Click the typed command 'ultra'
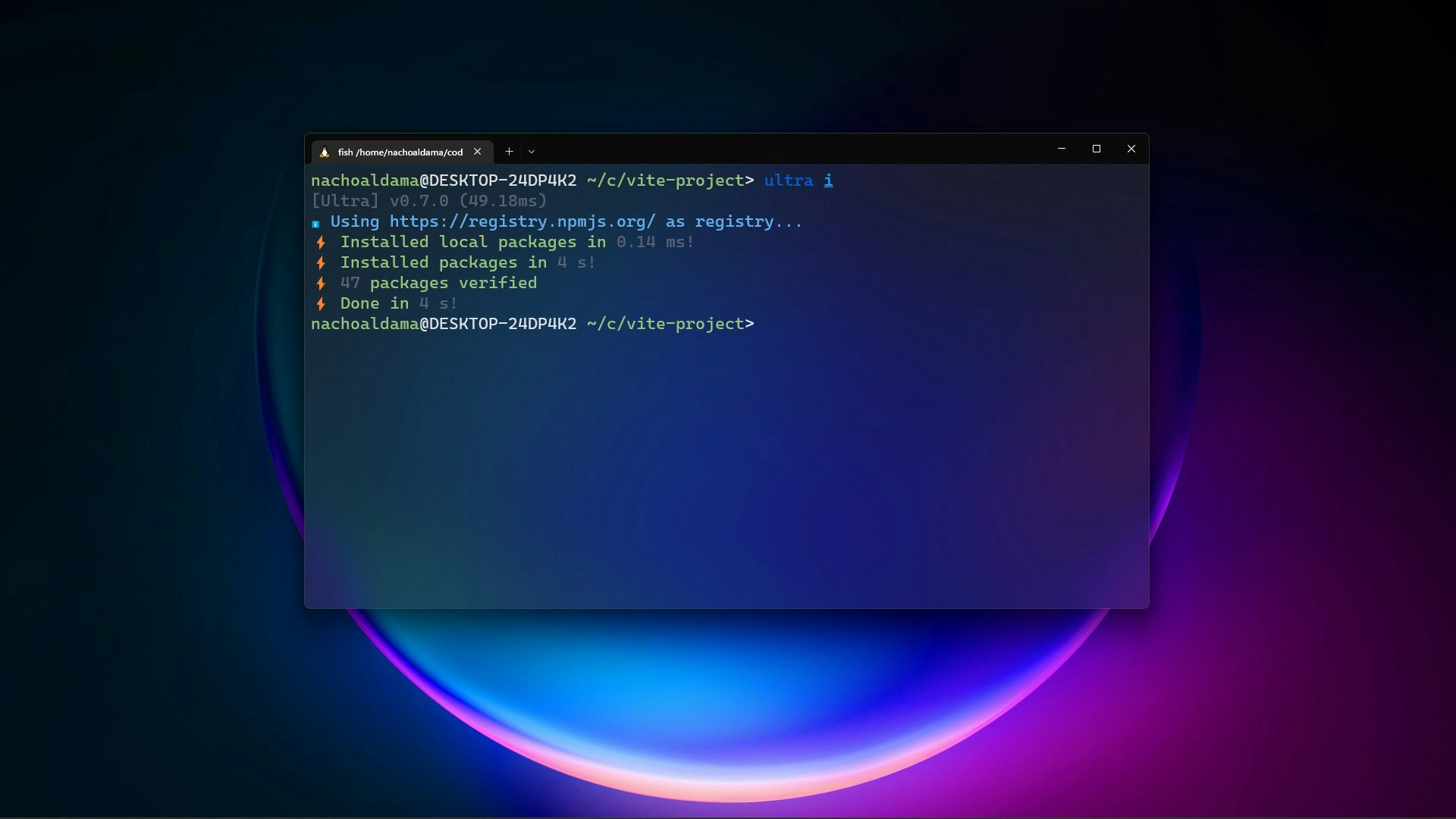The image size is (1456, 819). [789, 180]
